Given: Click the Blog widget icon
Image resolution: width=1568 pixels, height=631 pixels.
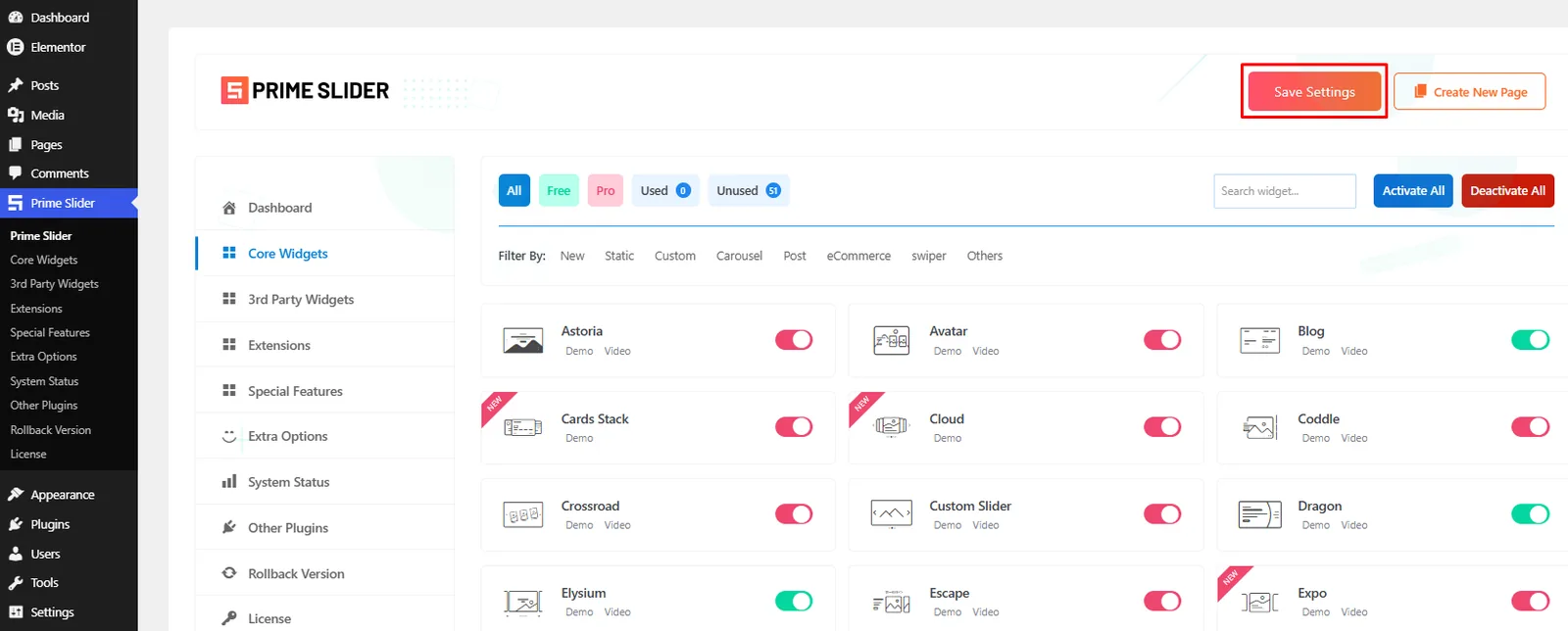Looking at the screenshot, I should click(x=1259, y=340).
